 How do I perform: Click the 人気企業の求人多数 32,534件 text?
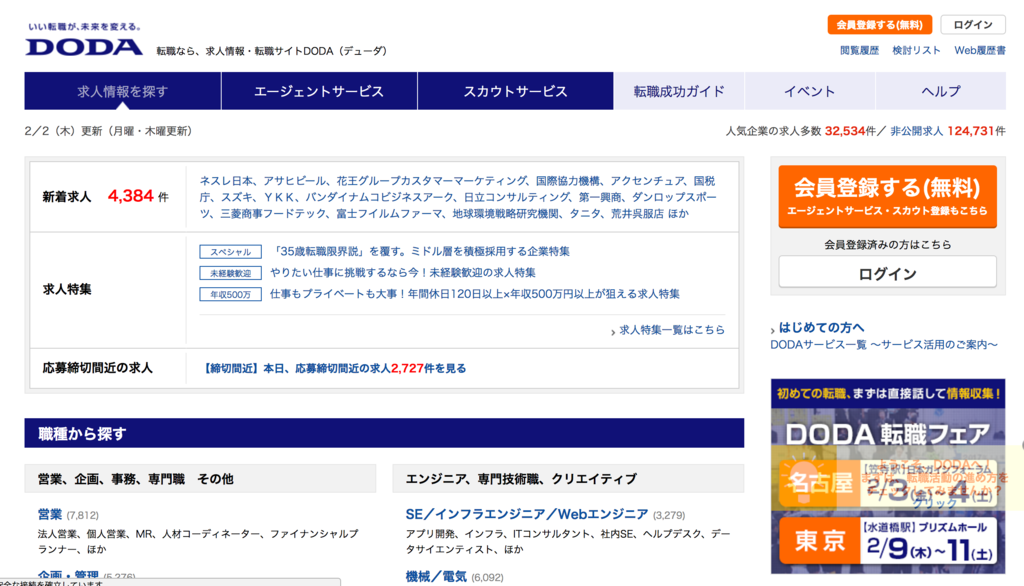801,131
